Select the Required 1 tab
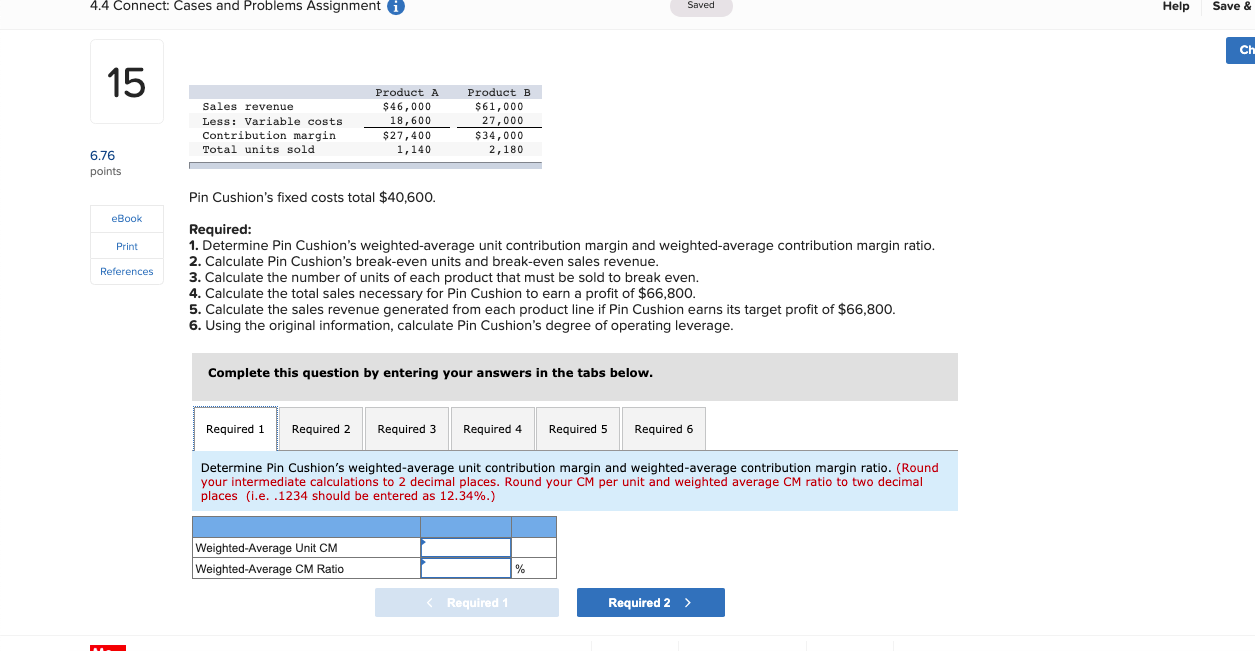 pos(235,429)
